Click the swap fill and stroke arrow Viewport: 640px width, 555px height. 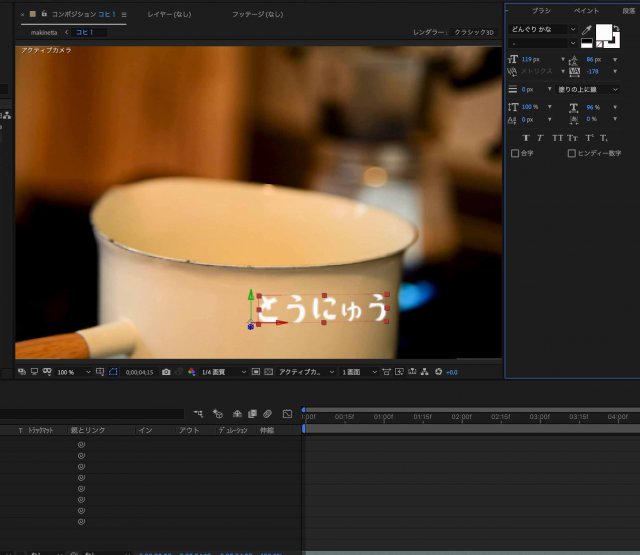[617, 27]
